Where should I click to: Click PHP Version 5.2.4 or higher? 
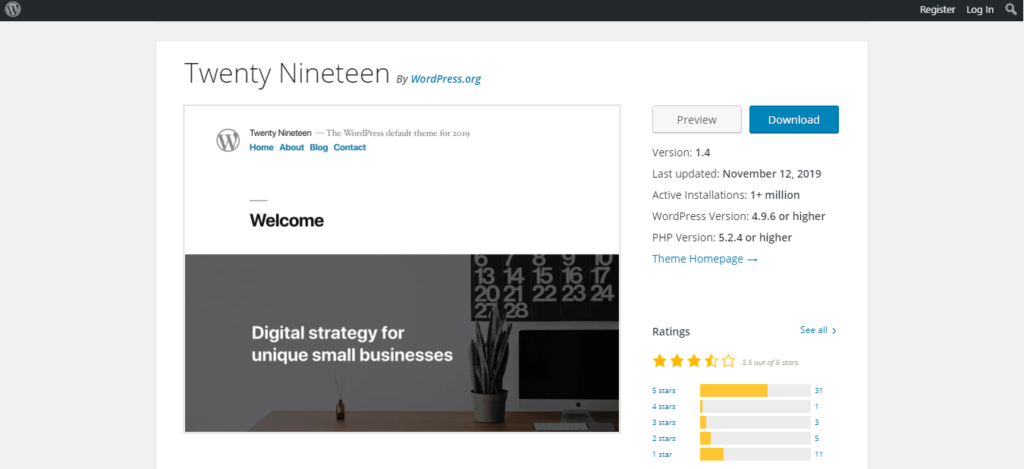click(722, 237)
